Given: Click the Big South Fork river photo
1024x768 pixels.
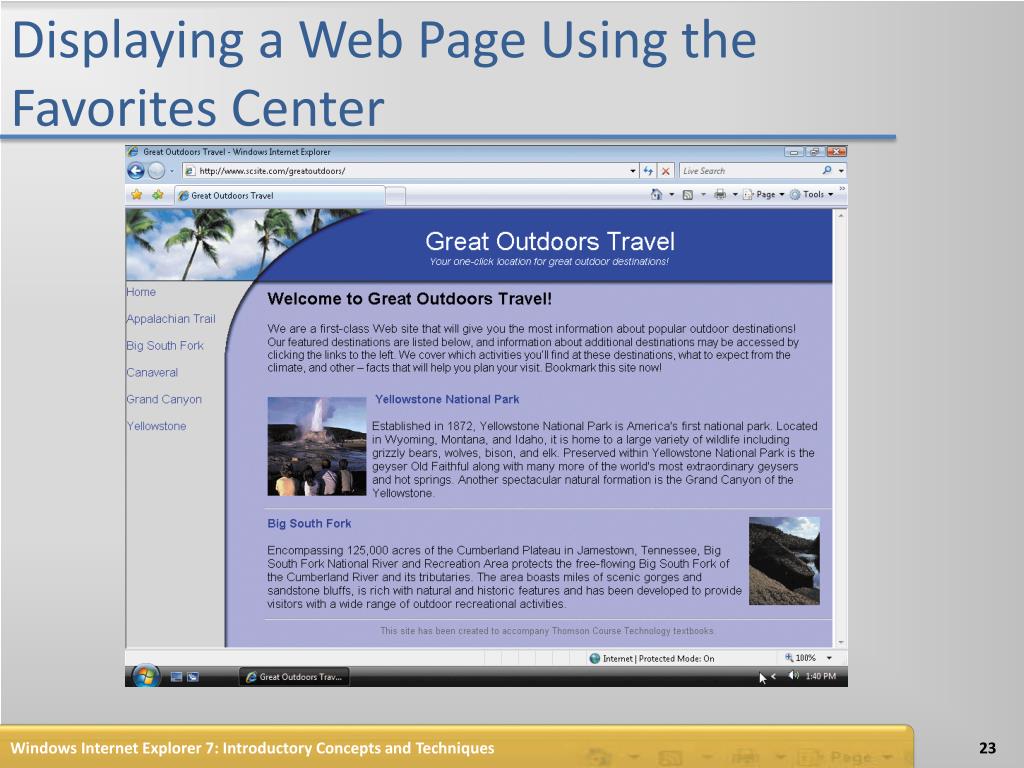Looking at the screenshot, I should click(x=784, y=560).
